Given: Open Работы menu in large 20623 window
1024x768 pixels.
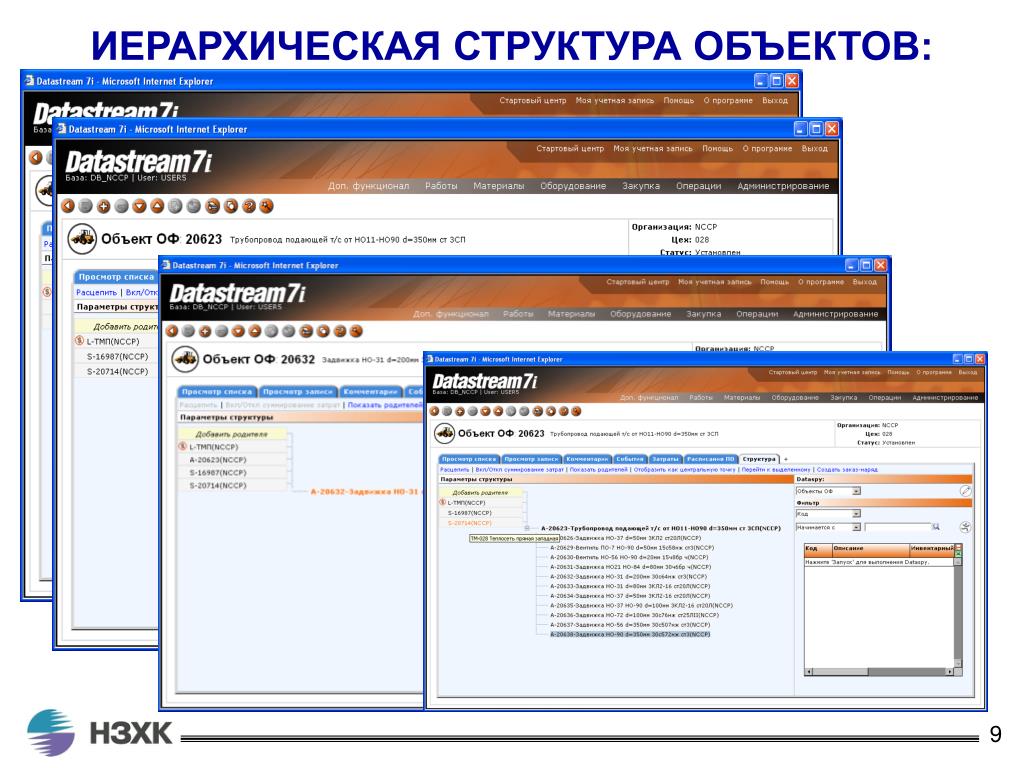Looking at the screenshot, I should [x=441, y=186].
